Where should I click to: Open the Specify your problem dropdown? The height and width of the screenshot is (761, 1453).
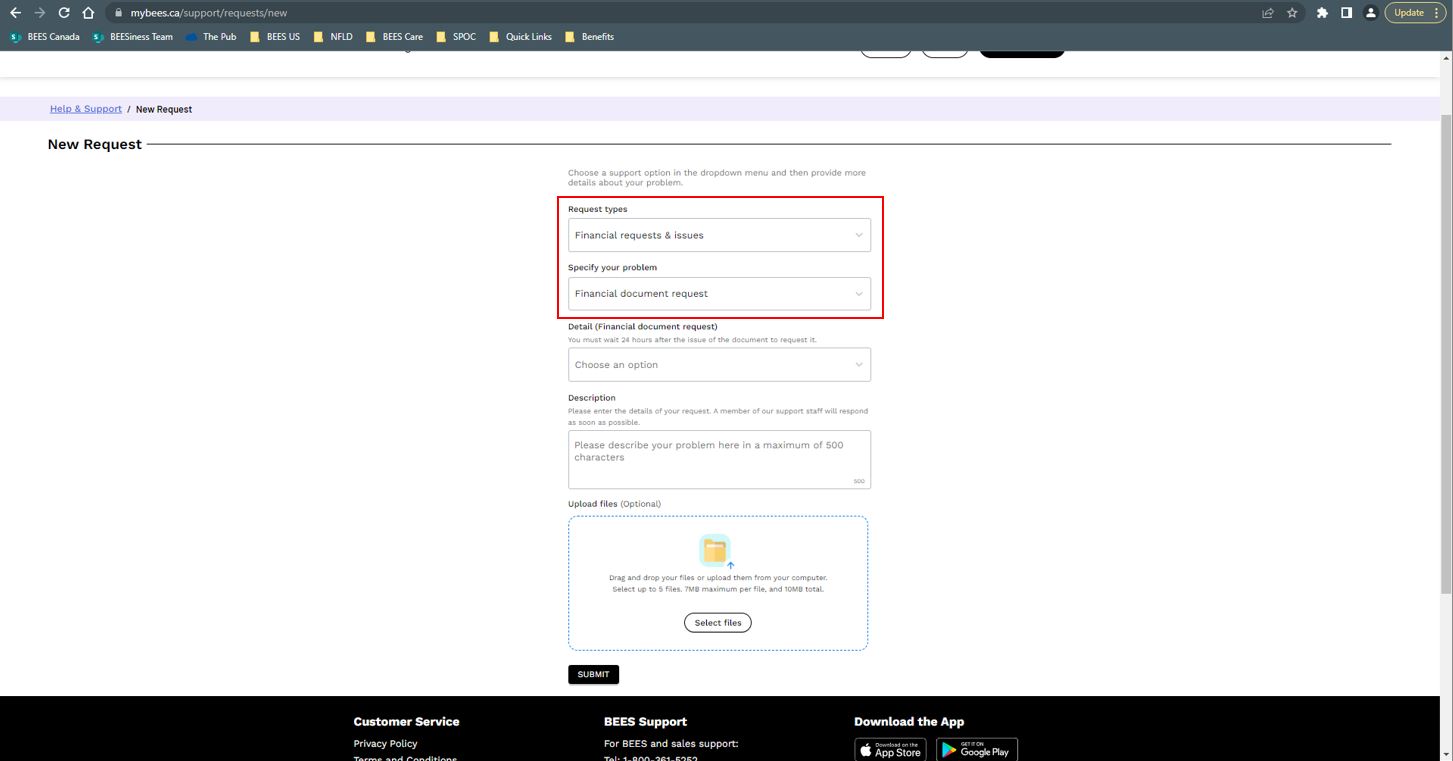[x=719, y=294]
